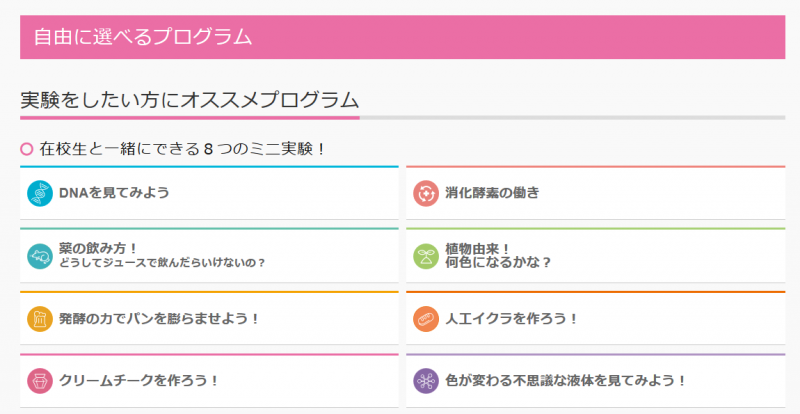Open the 人工イクラを作ろう！ program
Screen dimensions: 800x414
tap(511, 319)
